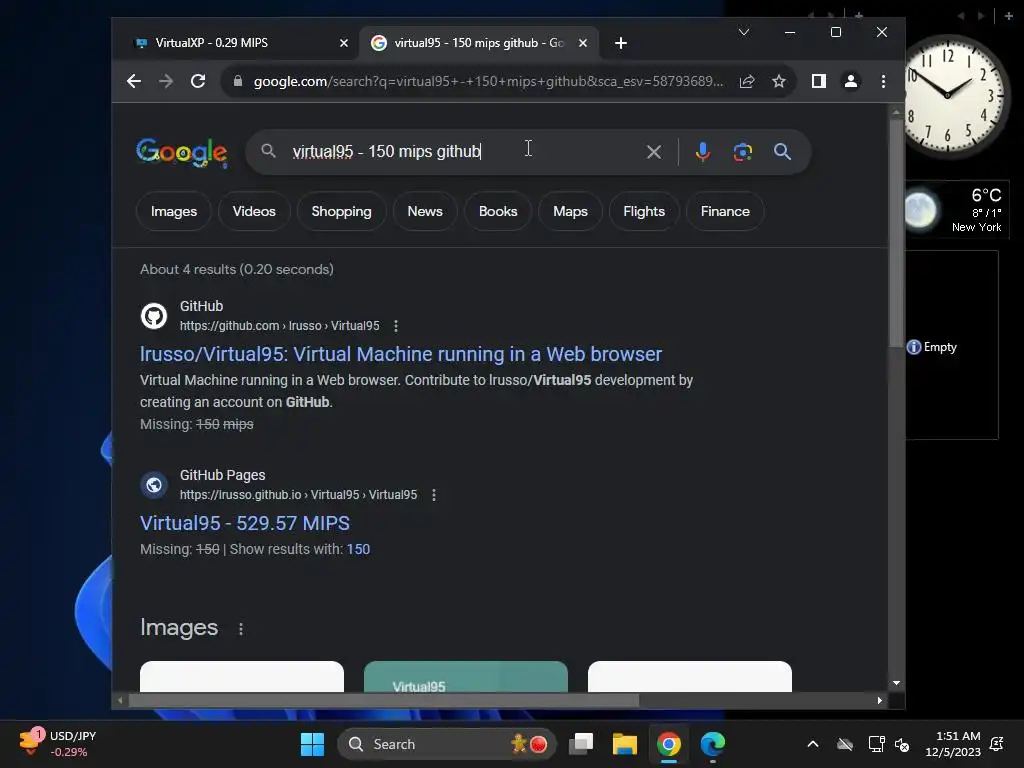Open more options for the GitHub Pages result

point(434,495)
